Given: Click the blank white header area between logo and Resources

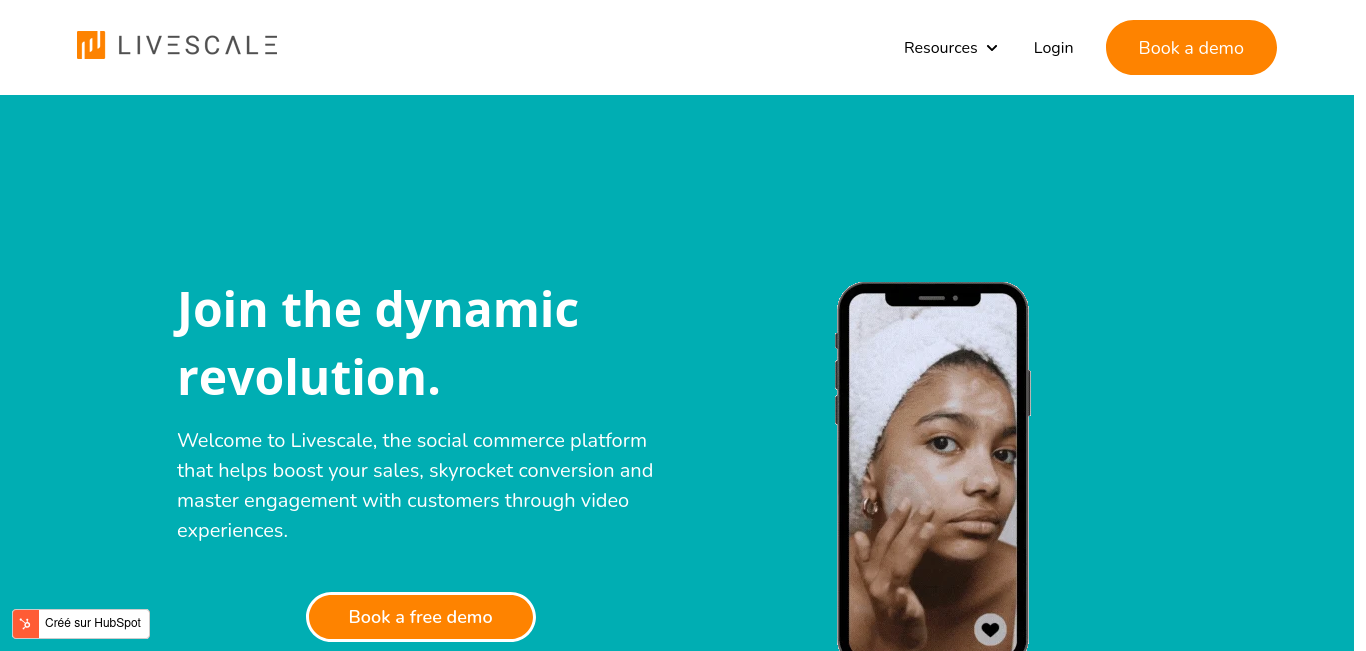Looking at the screenshot, I should 590,47.
